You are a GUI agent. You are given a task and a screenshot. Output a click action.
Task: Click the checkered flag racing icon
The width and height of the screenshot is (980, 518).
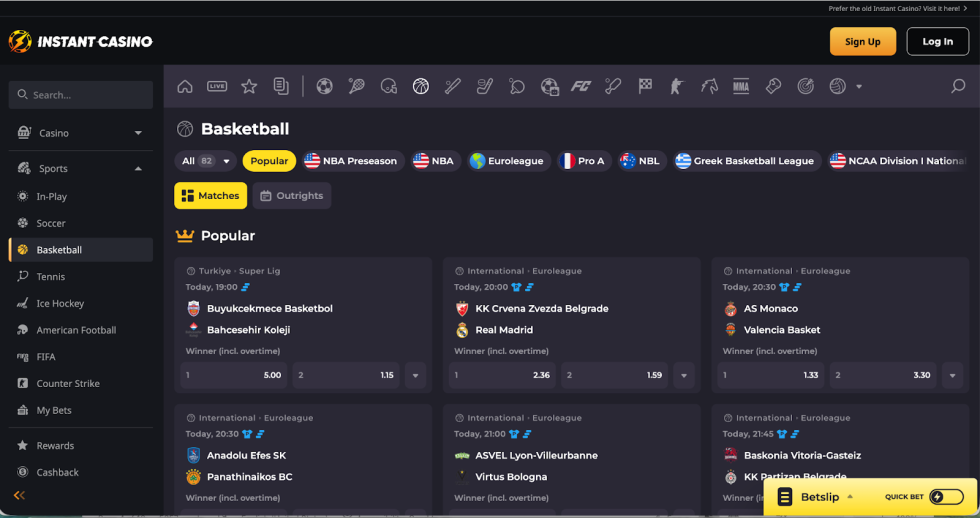point(645,86)
